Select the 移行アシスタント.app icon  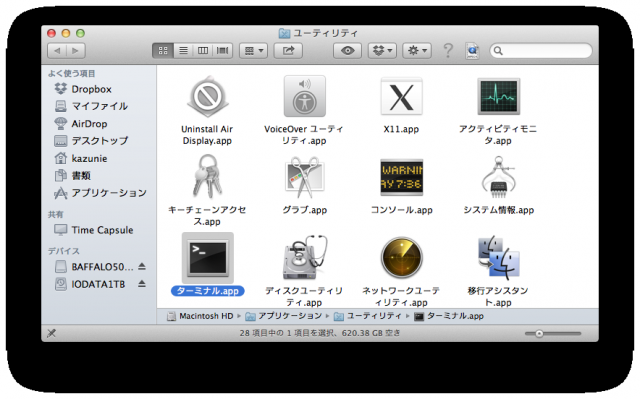[498, 257]
